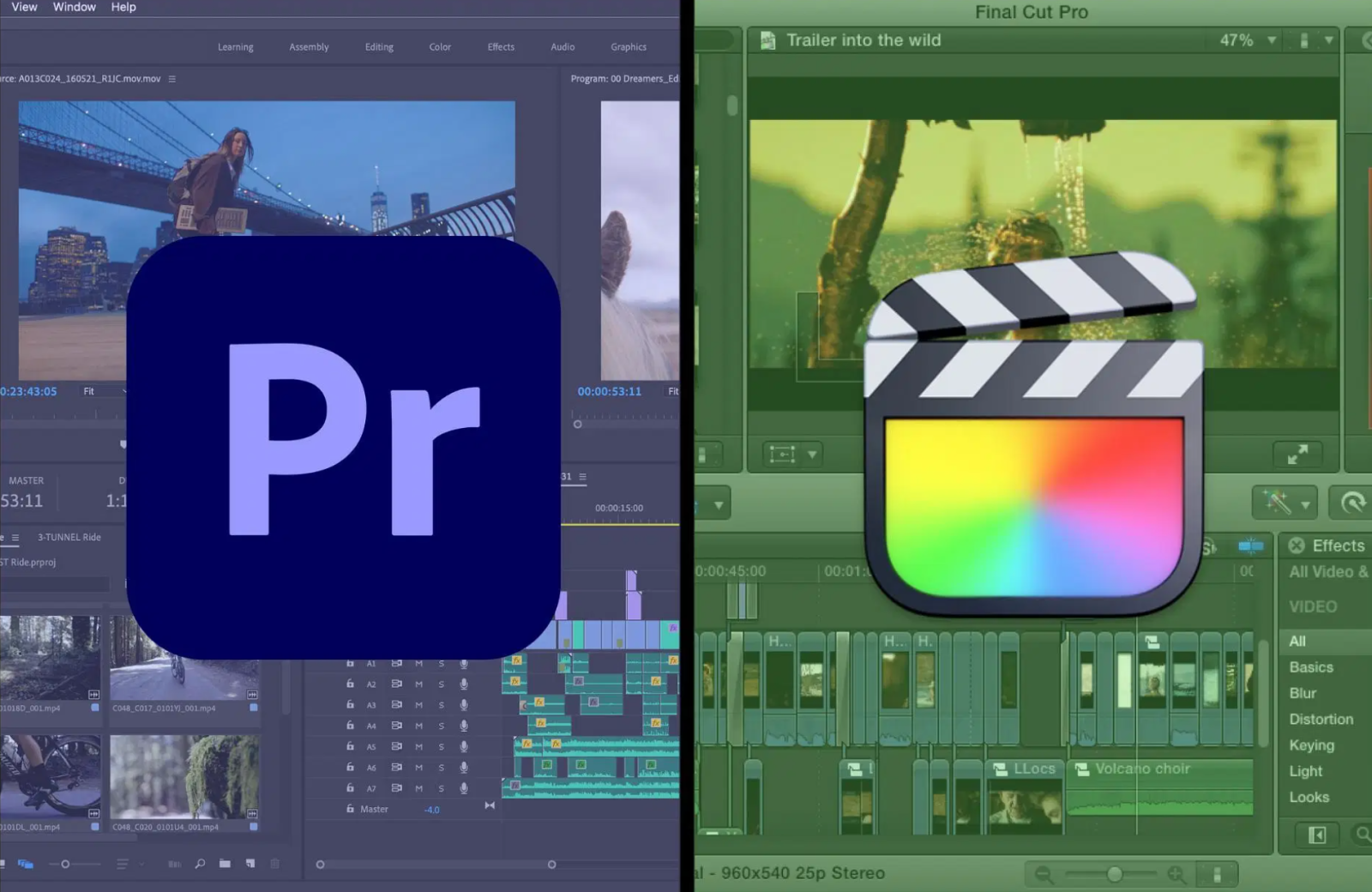This screenshot has height=892, width=1372.
Task: Click source timecode 0:23:43:05
Action: (x=29, y=391)
